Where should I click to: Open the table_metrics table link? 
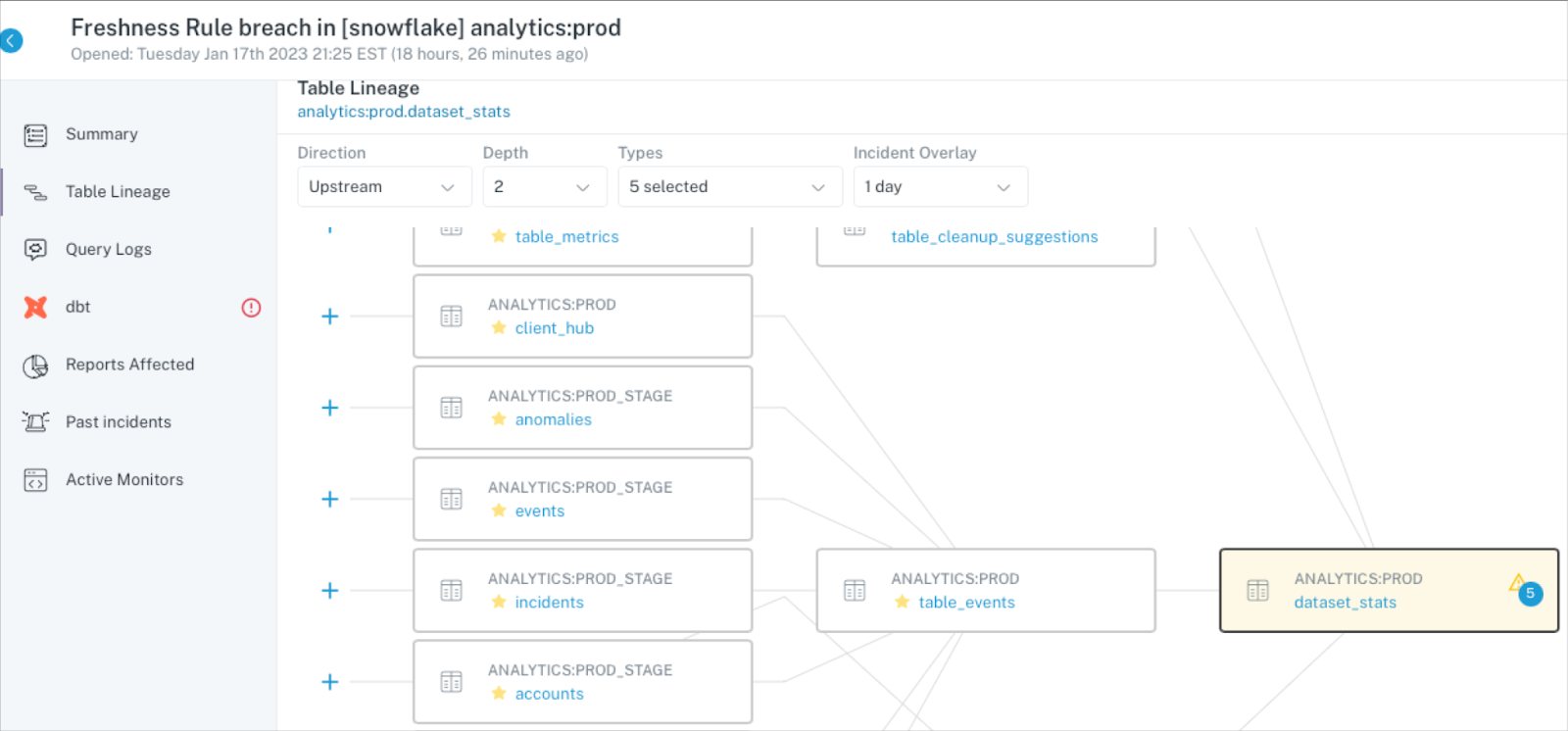click(x=567, y=236)
